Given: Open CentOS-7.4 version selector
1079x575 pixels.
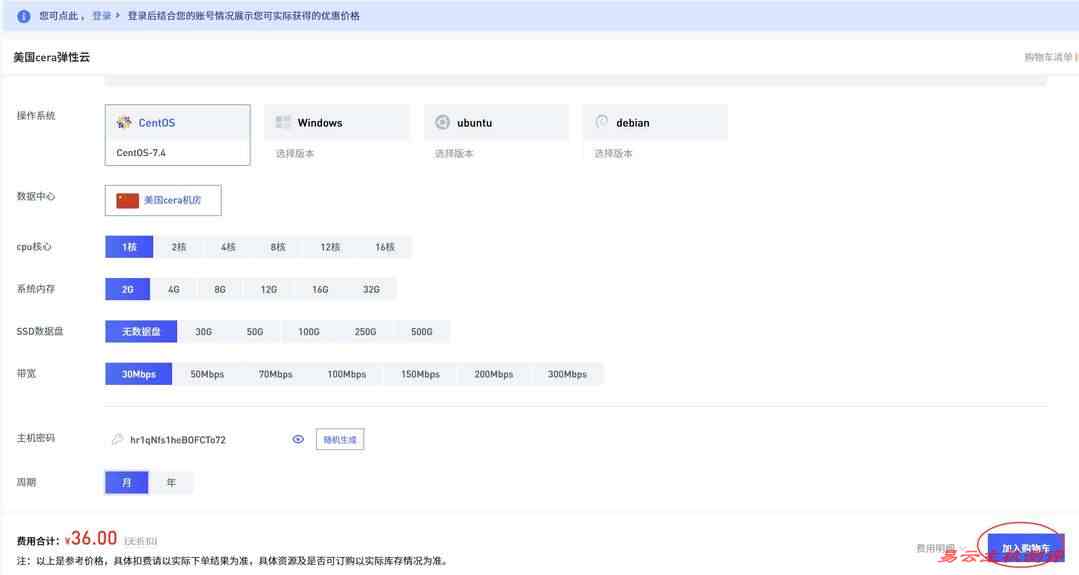Looking at the screenshot, I should click(x=178, y=153).
